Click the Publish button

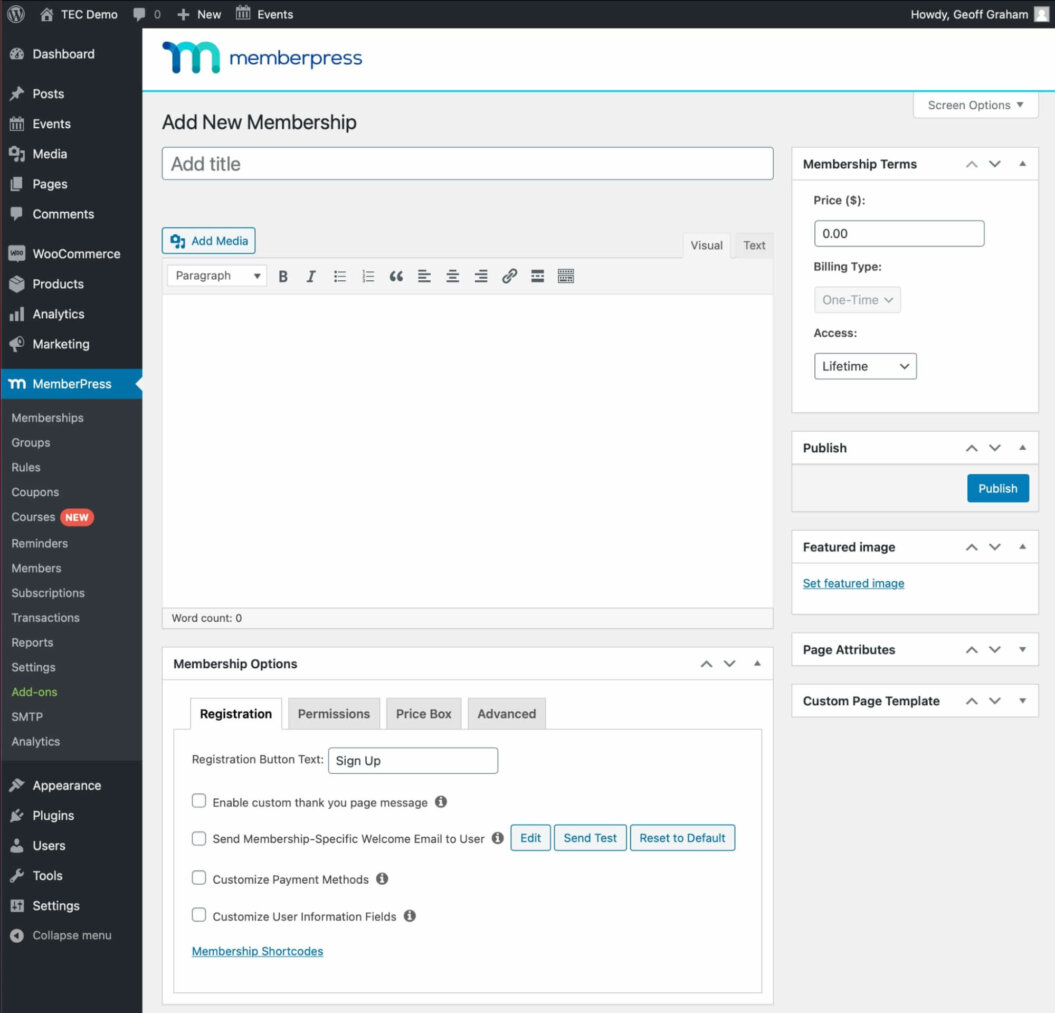point(998,488)
